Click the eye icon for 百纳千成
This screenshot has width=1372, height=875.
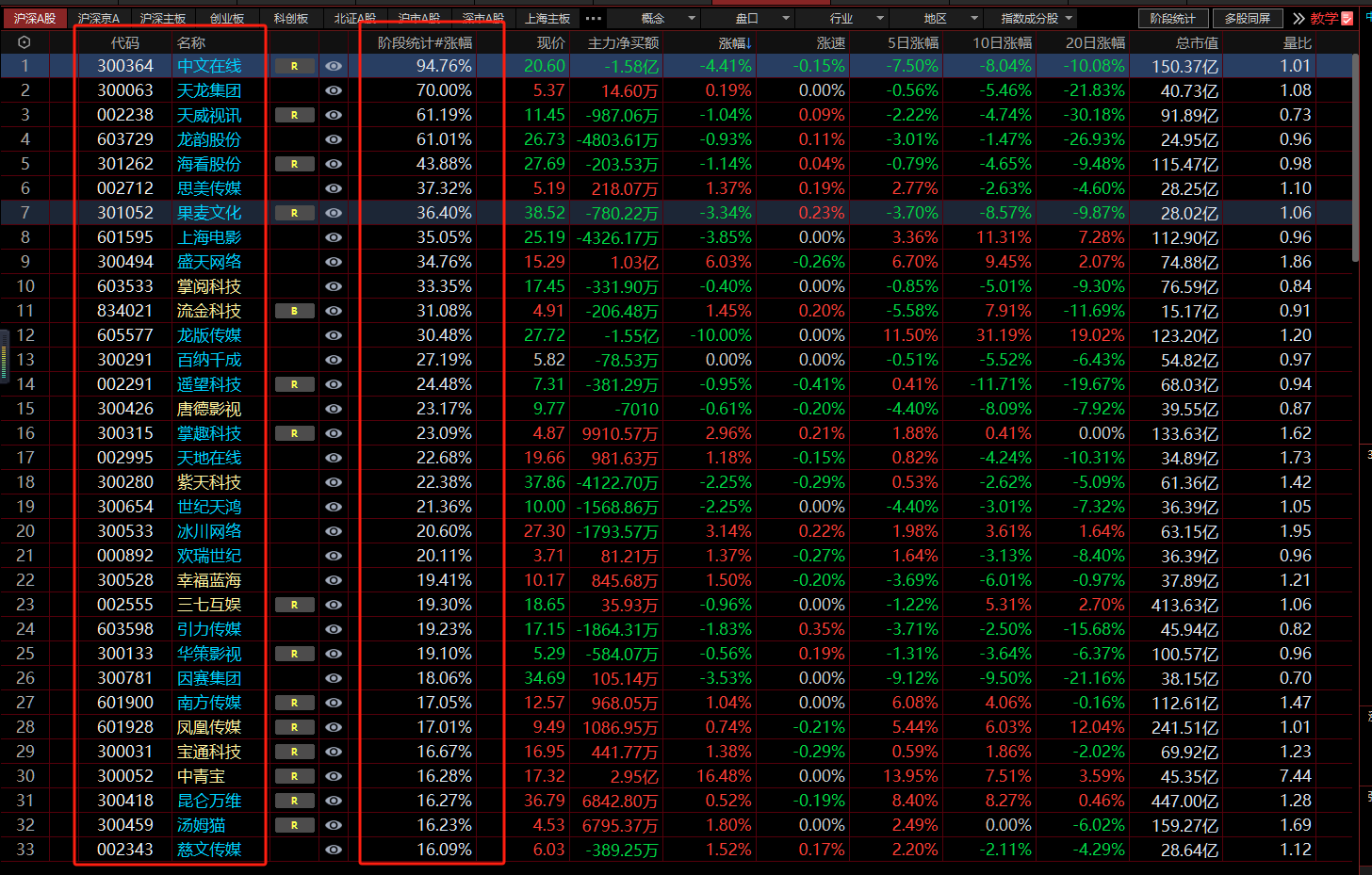click(334, 360)
